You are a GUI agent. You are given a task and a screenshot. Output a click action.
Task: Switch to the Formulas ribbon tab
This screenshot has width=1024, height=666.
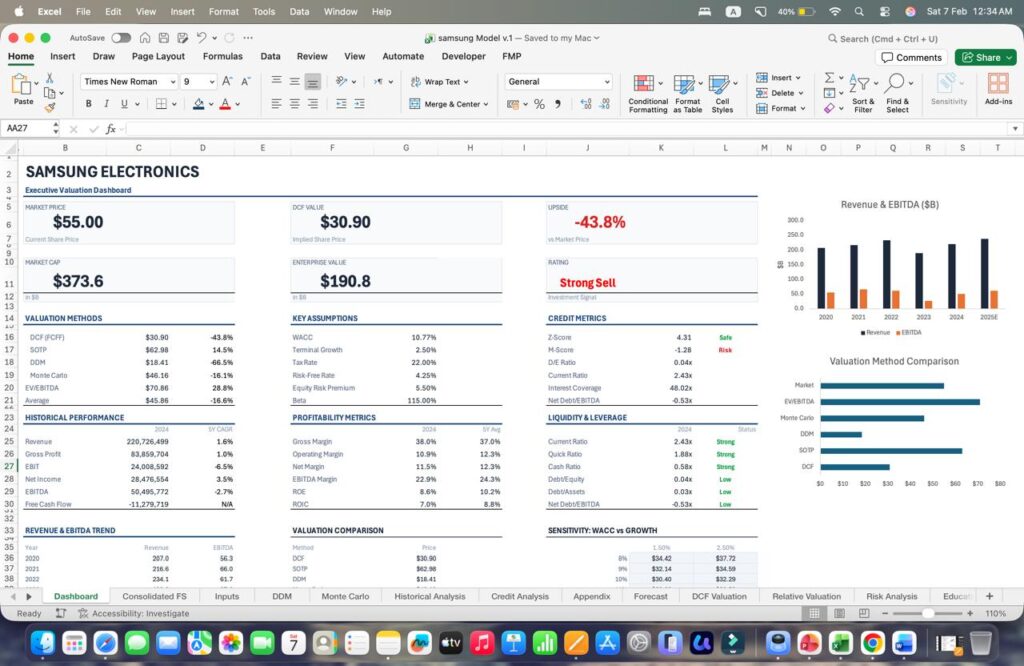click(x=222, y=57)
